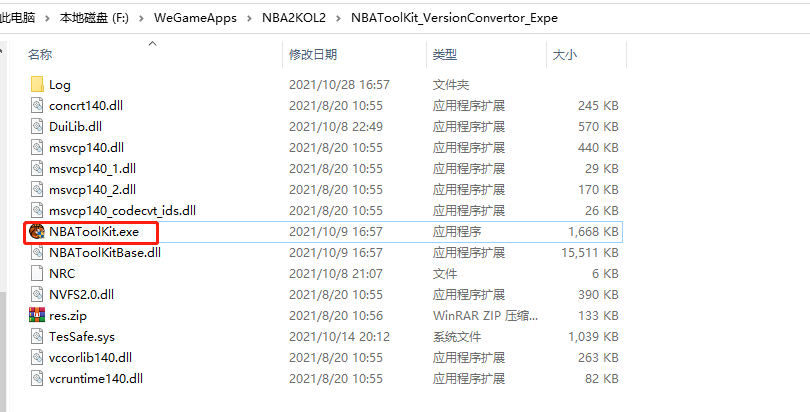This screenshot has height=412, width=810.
Task: Select the file name msvcp140_2.dll
Action: point(92,189)
